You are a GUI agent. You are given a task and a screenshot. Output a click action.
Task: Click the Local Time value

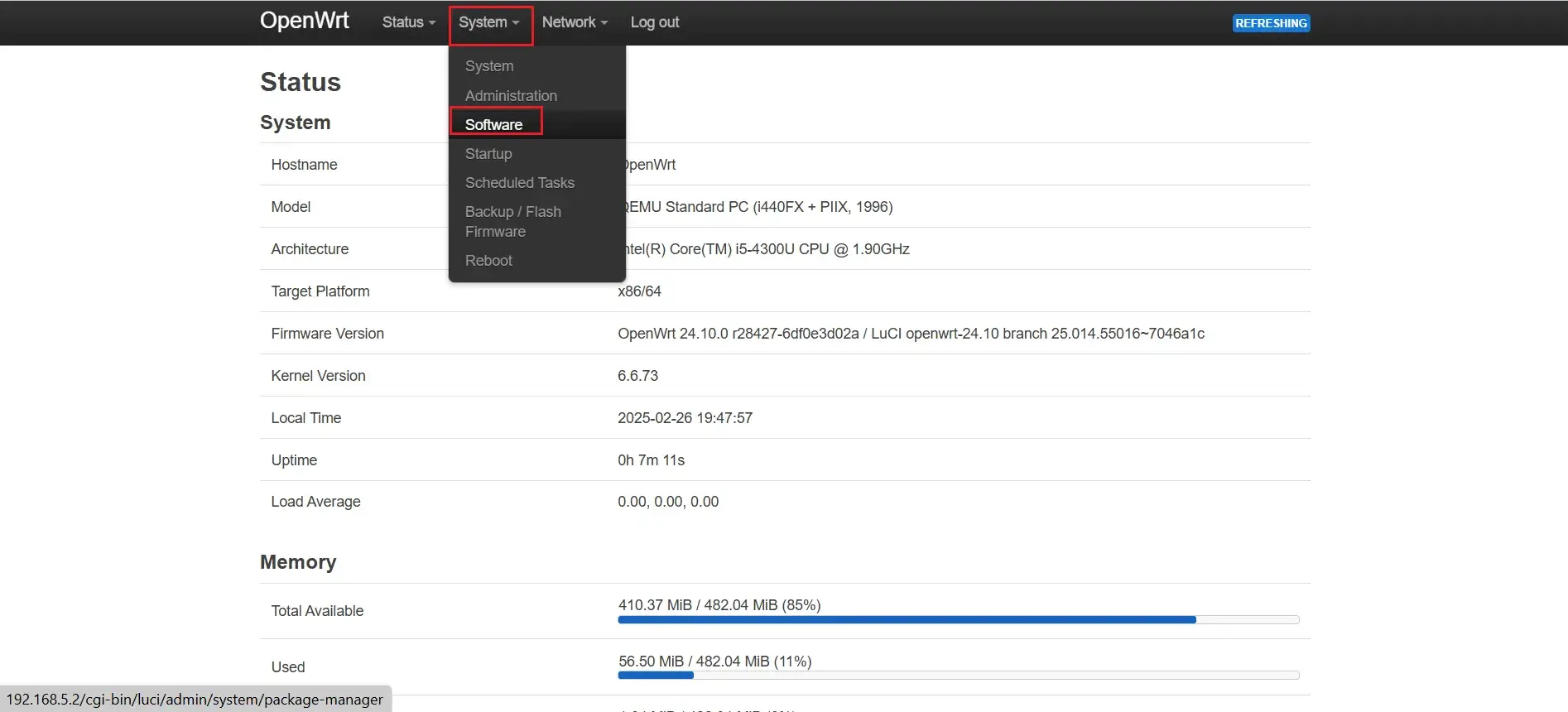(x=685, y=418)
